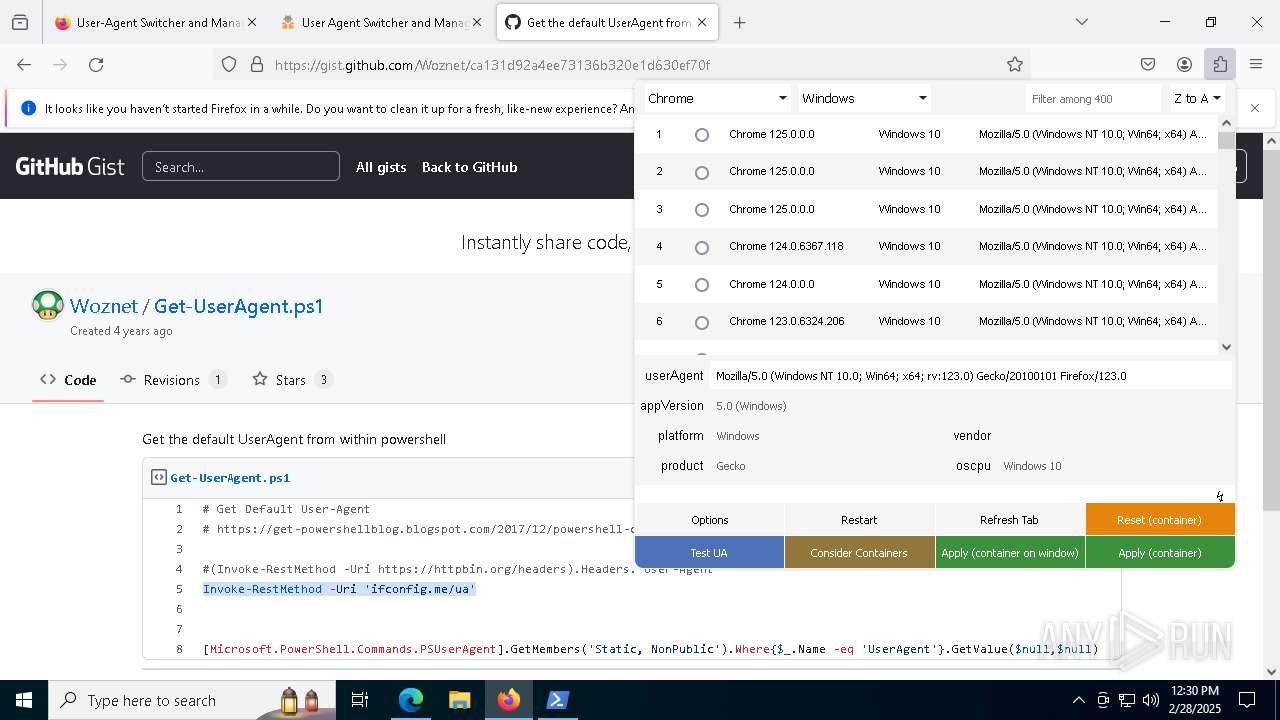The image size is (1280, 720).
Task: Open list all tabs chevron
Action: (1082, 22)
